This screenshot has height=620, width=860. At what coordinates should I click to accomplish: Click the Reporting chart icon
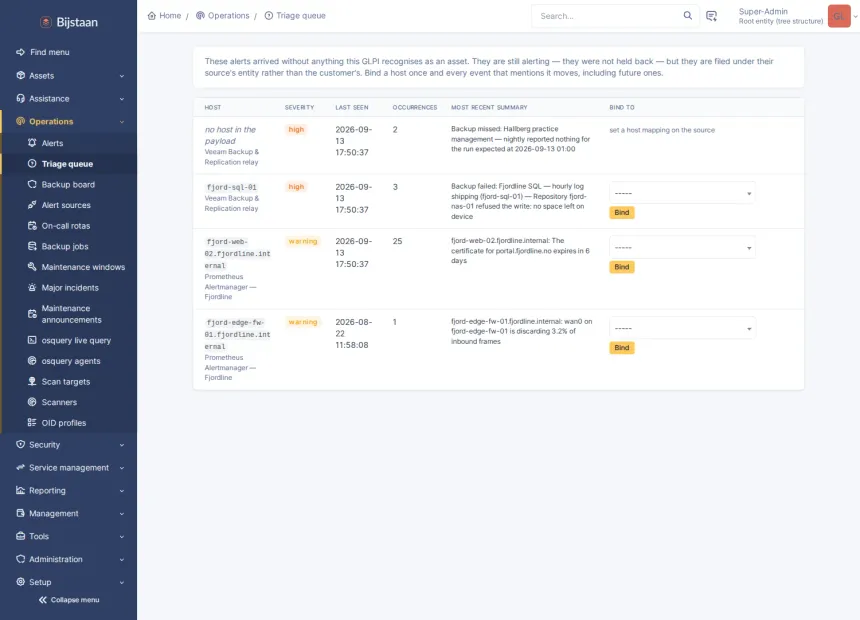20,490
